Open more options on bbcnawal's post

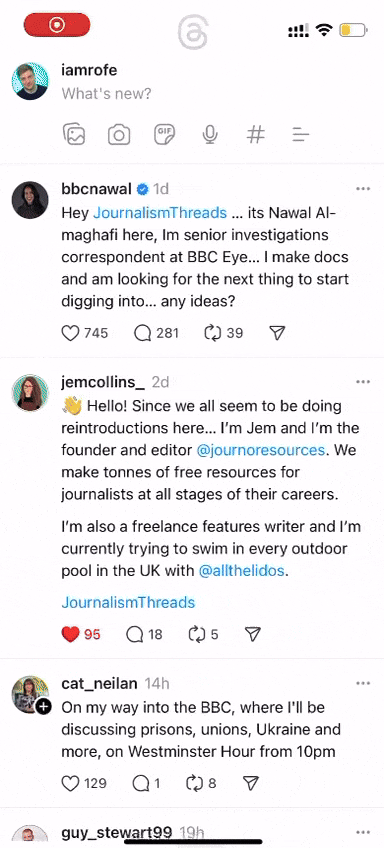point(363,188)
